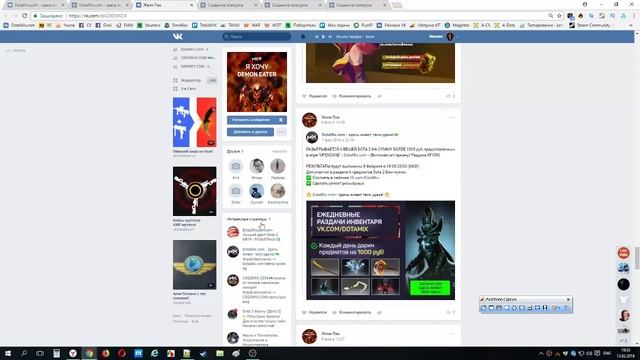The image size is (640, 360).
Task: Open Победители bookmark
Action: (x=301, y=25)
